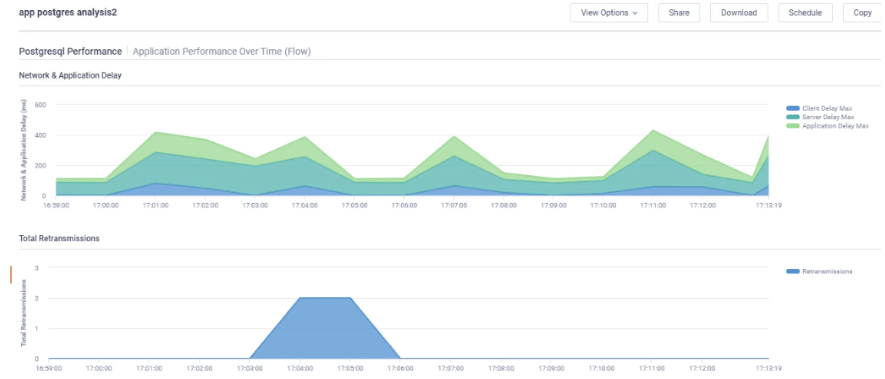Click the 17:13:19 label on delay chart
Image resolution: width=885 pixels, height=379 pixels.
click(x=768, y=205)
